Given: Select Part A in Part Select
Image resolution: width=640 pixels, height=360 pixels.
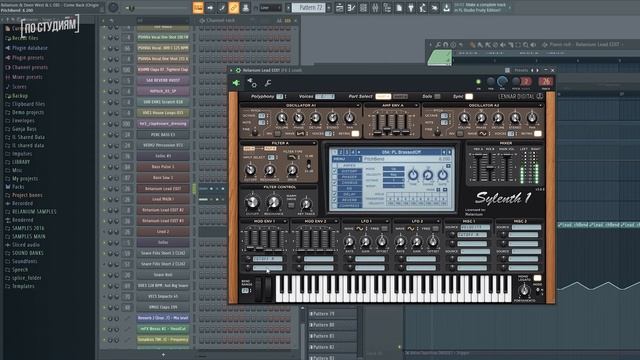Looking at the screenshot, I should coord(383,96).
